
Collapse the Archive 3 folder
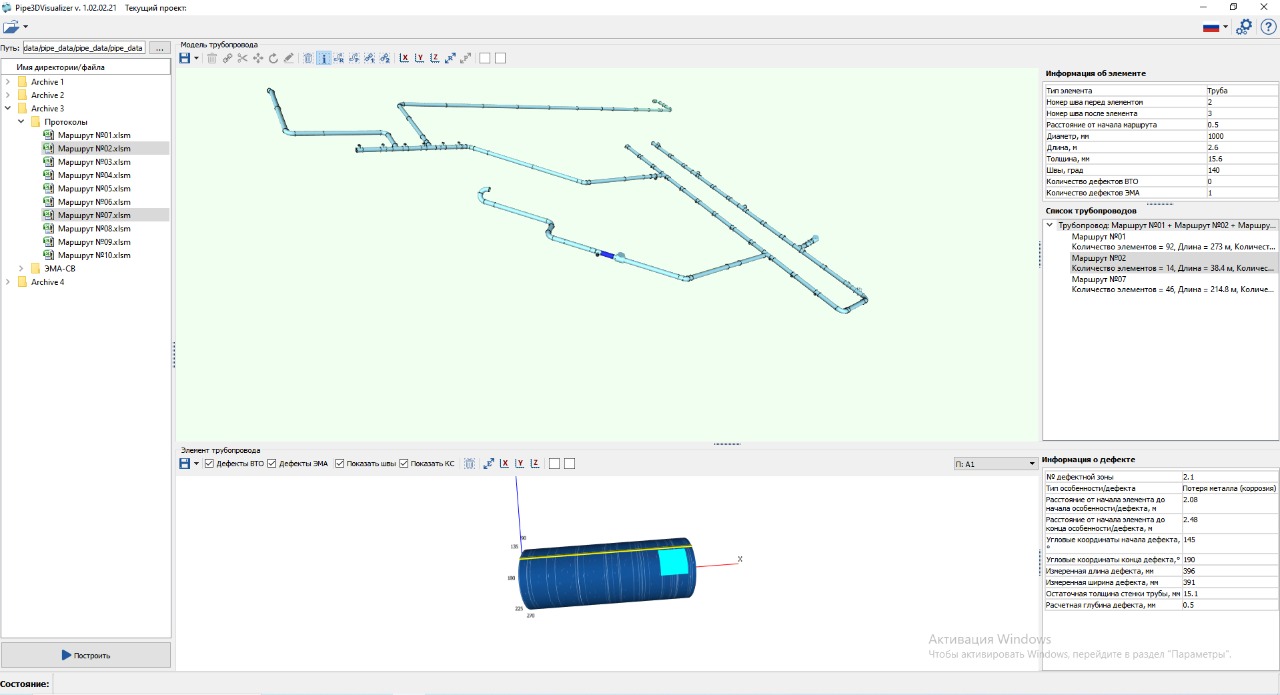point(8,108)
